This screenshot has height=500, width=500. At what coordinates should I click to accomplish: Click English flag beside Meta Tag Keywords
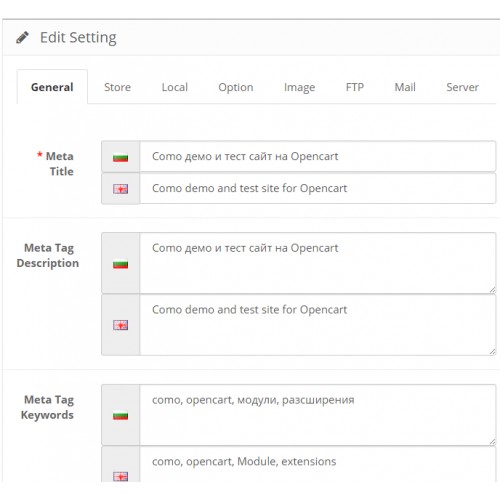(x=120, y=476)
